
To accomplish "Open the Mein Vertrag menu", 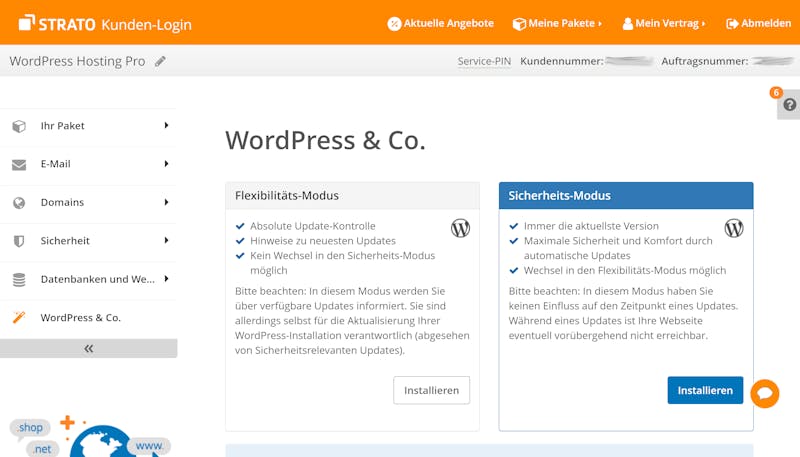I will [x=664, y=23].
